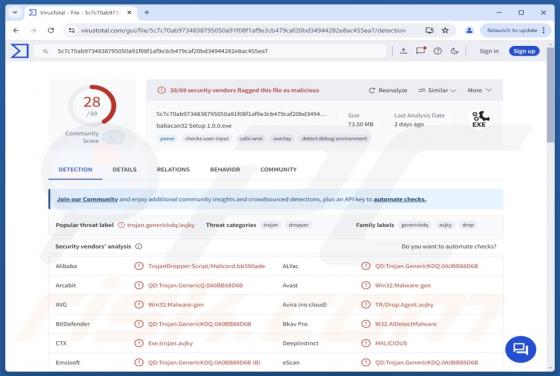This screenshot has height=376, width=560.
Task: Click the popular threat label warning icon
Action: (121, 225)
